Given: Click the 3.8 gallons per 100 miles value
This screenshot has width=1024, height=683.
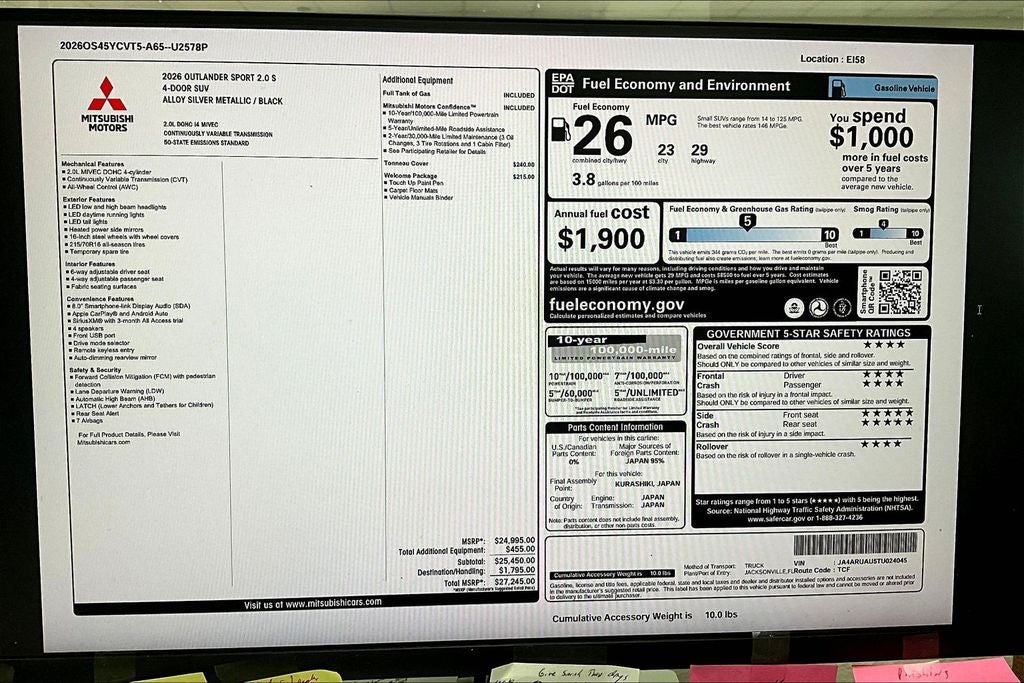Looking at the screenshot, I should pyautogui.click(x=583, y=180).
